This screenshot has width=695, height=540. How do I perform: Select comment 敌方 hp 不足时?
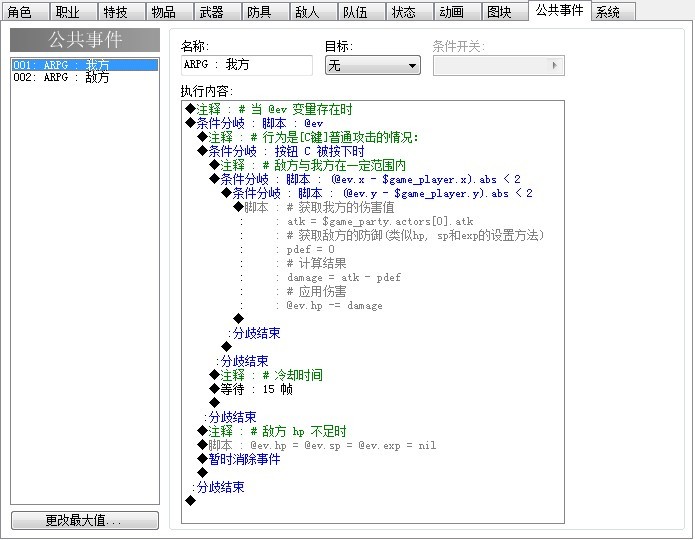point(272,431)
